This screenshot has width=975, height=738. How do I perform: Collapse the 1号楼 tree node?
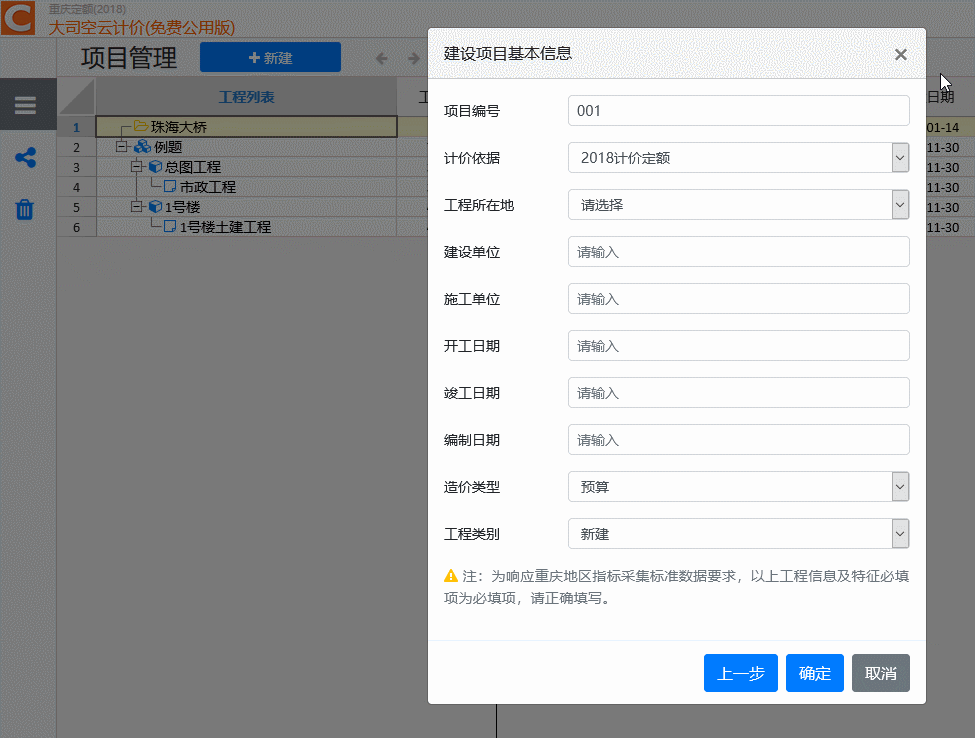point(138,207)
